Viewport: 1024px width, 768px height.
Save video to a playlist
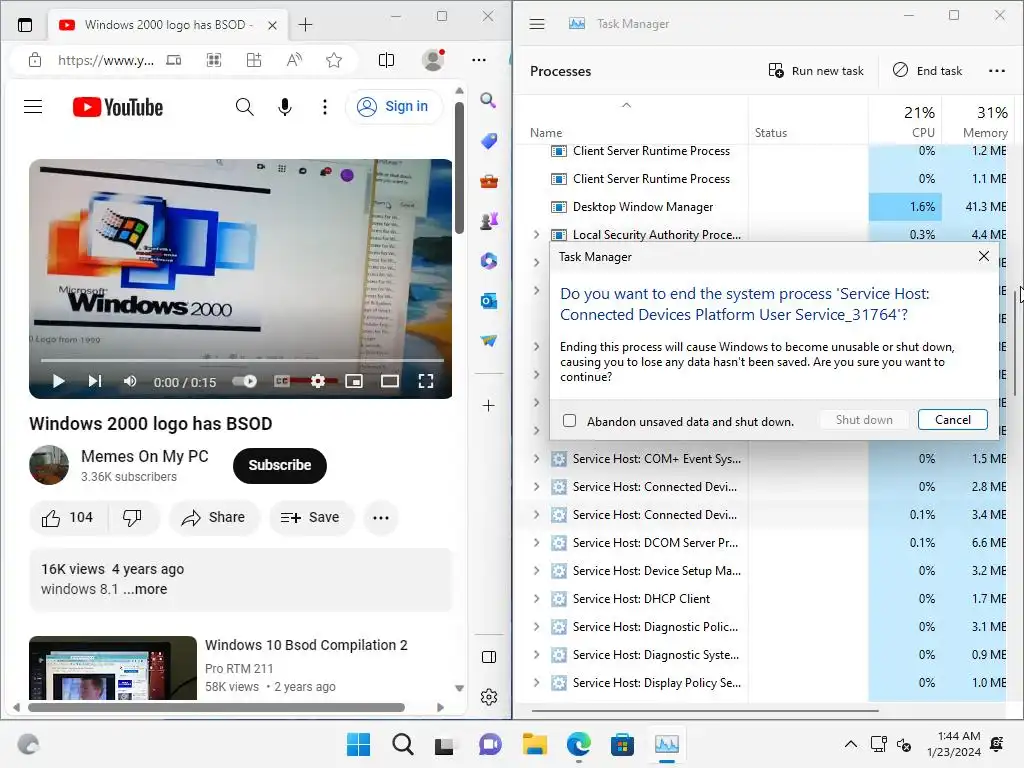[x=310, y=518]
